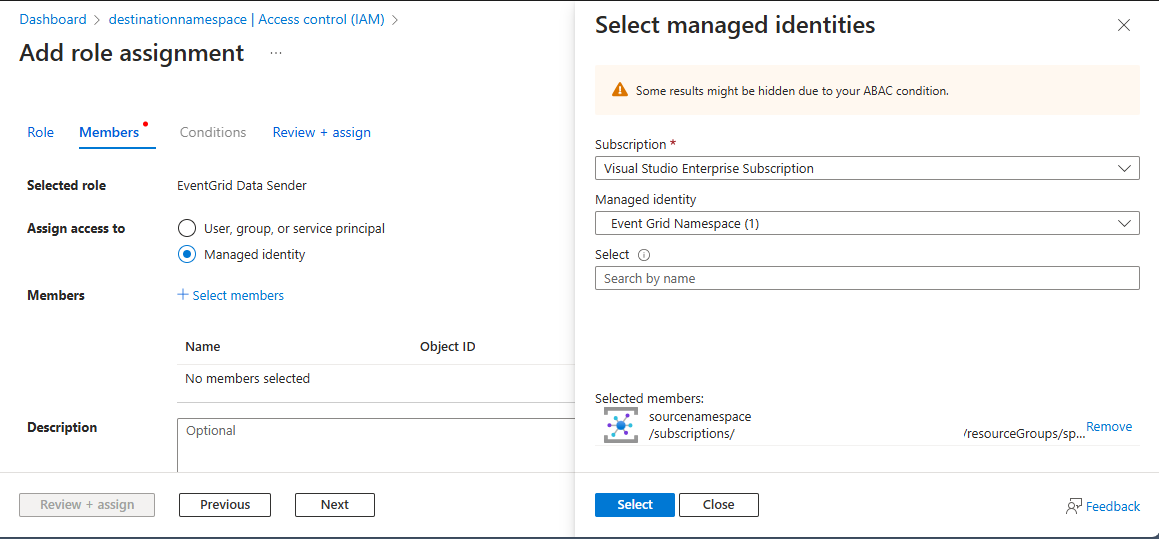1159x539 pixels.
Task: Select the Managed identity radio button
Action: point(187,254)
